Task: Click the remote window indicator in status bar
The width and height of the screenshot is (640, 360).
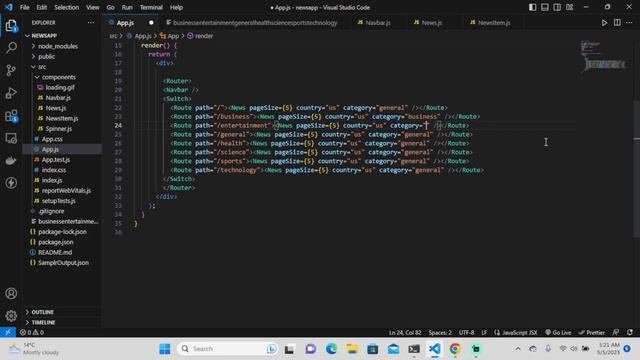Action: [x=8, y=332]
